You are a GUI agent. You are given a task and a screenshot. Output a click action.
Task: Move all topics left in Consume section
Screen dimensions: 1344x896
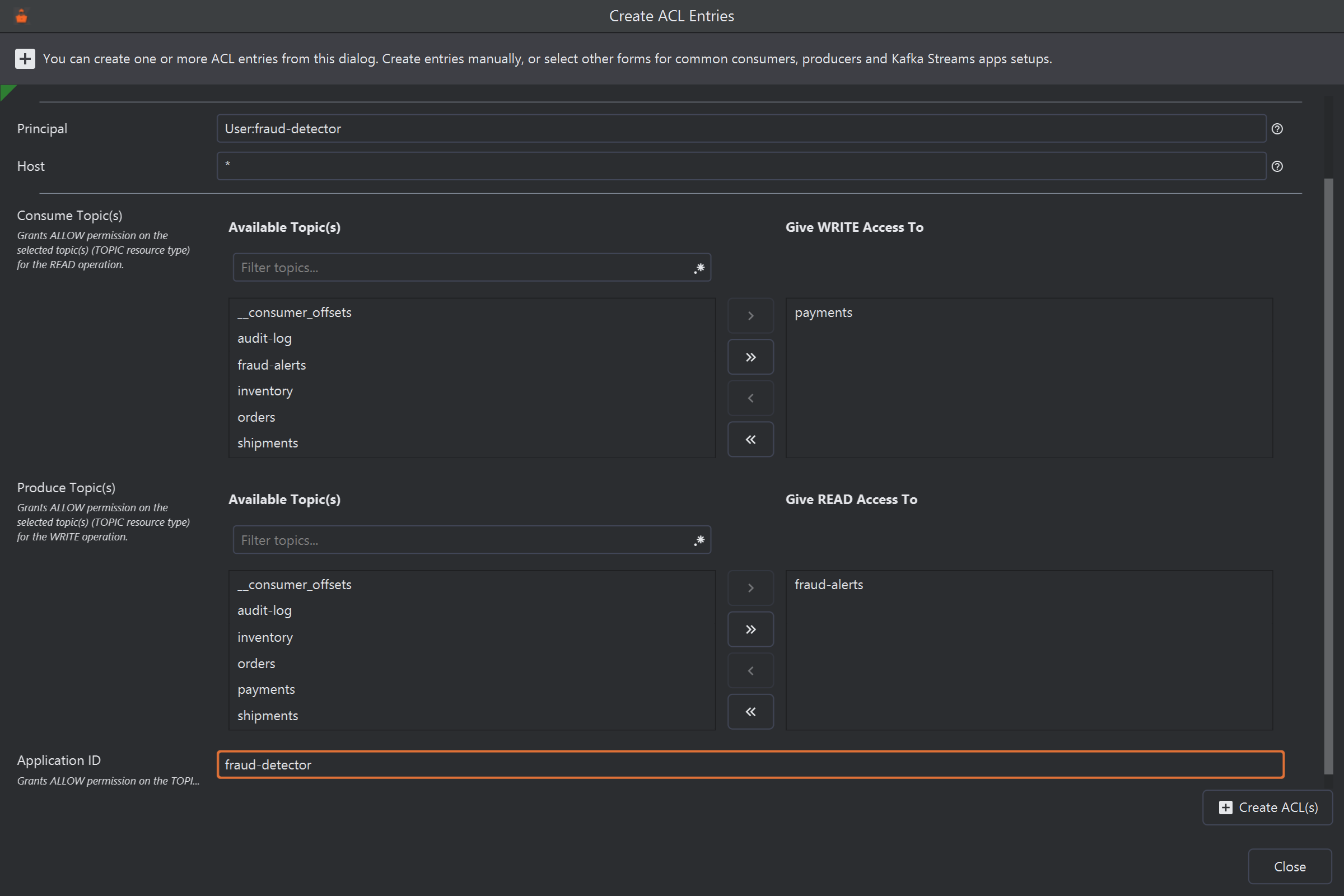[x=750, y=440]
